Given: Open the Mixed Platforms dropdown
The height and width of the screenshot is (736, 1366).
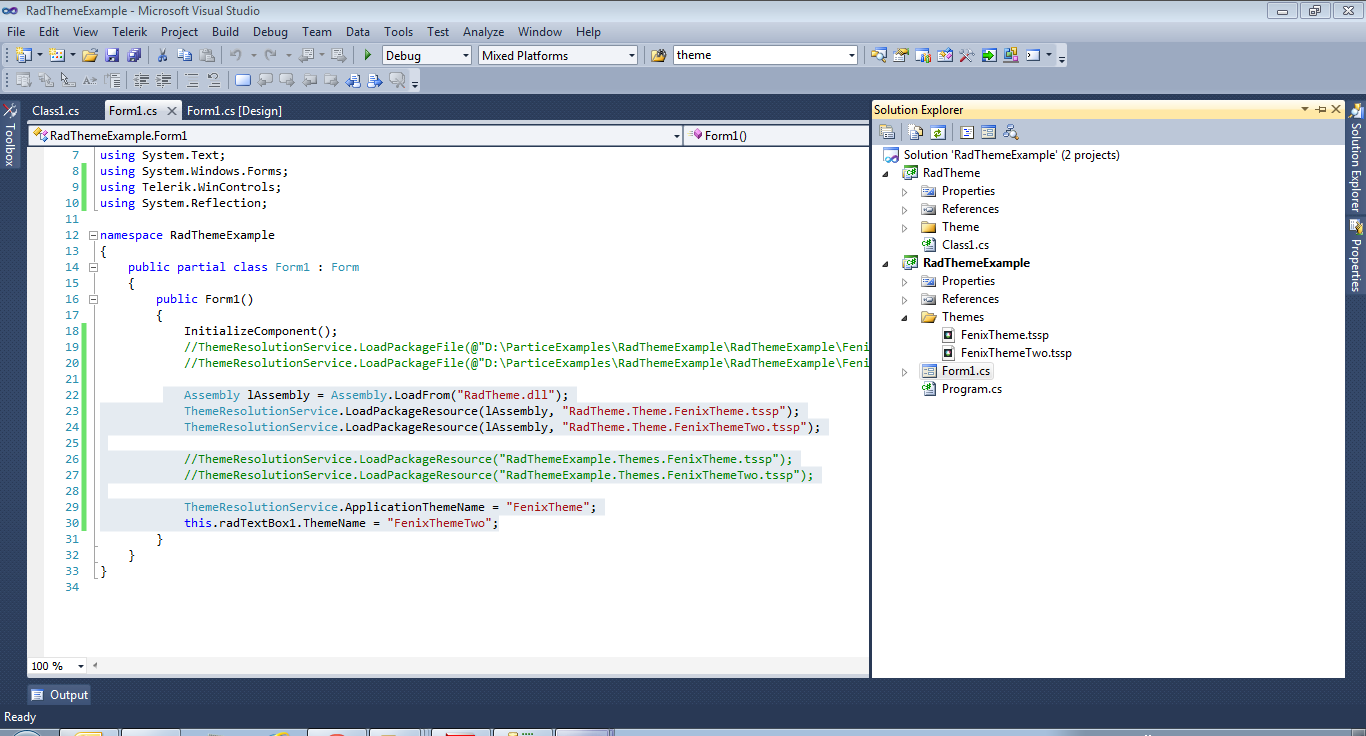Looking at the screenshot, I should pyautogui.click(x=630, y=56).
